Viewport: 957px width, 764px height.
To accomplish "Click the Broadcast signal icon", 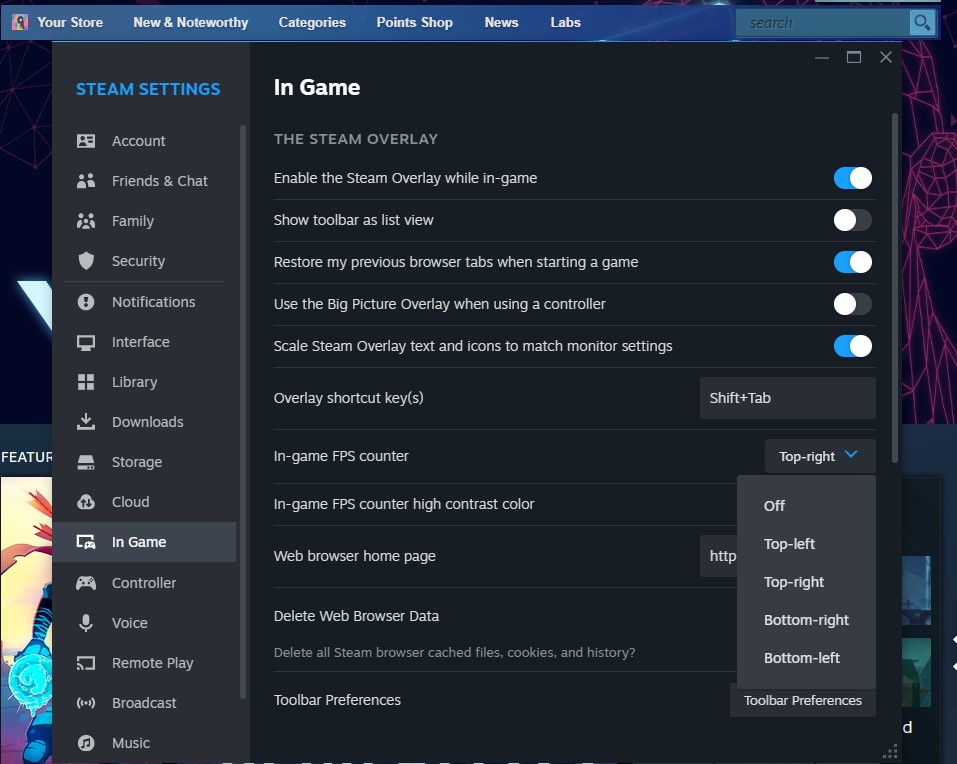I will click(86, 703).
